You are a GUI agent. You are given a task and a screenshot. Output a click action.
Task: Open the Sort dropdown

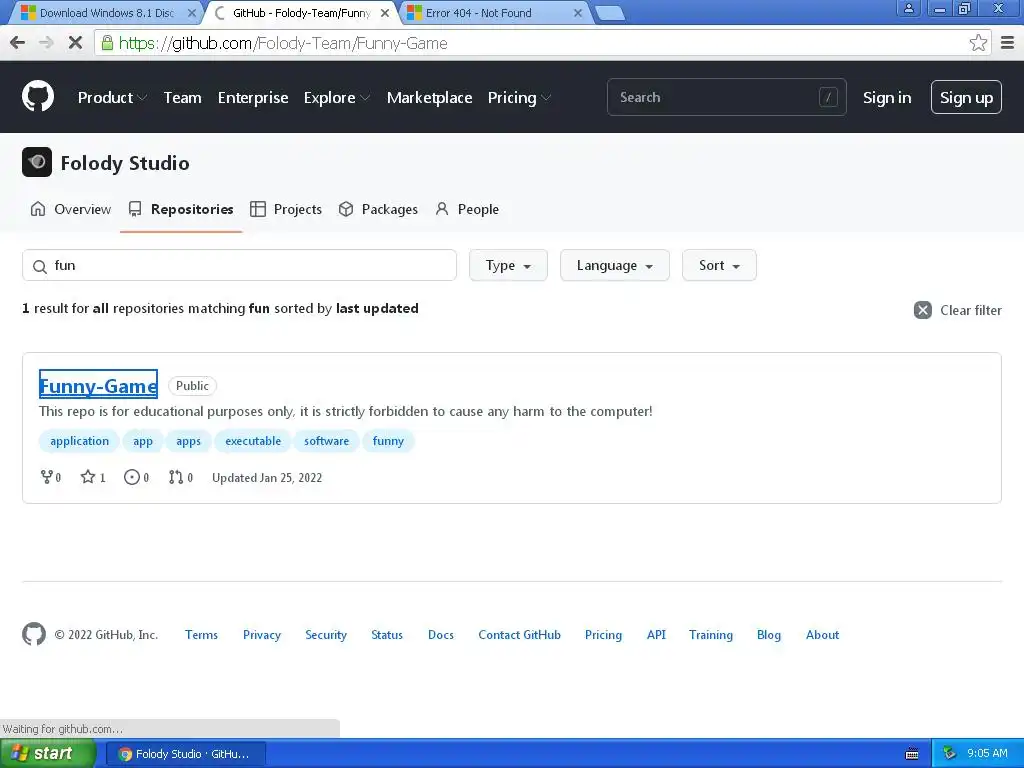tap(719, 265)
